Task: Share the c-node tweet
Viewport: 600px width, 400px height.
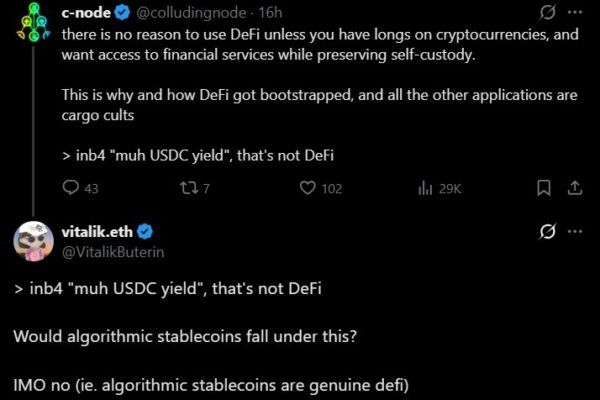Action: [575, 187]
